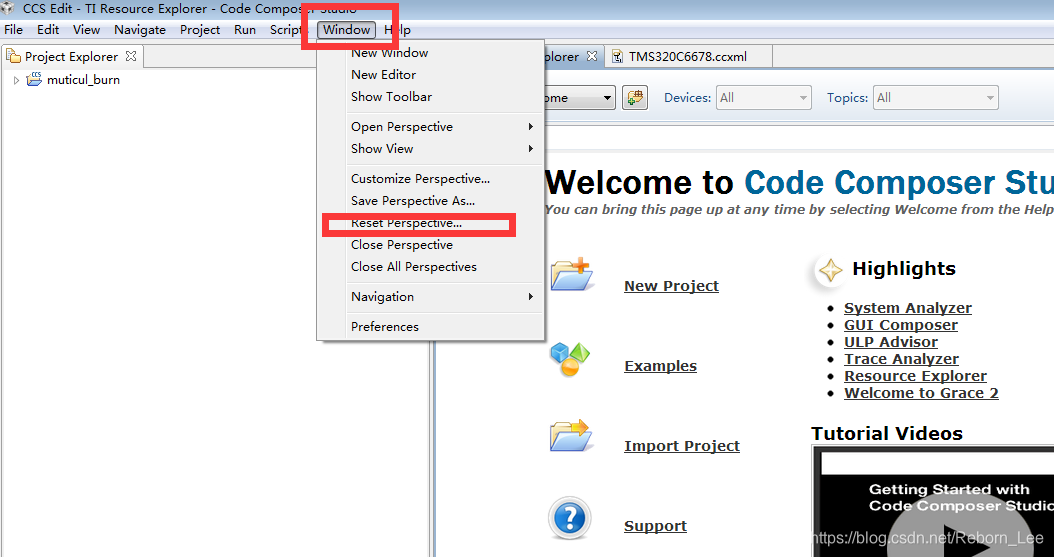This screenshot has width=1054, height=557.
Task: Click the muticul_burn project folder icon
Action: pyautogui.click(x=34, y=79)
